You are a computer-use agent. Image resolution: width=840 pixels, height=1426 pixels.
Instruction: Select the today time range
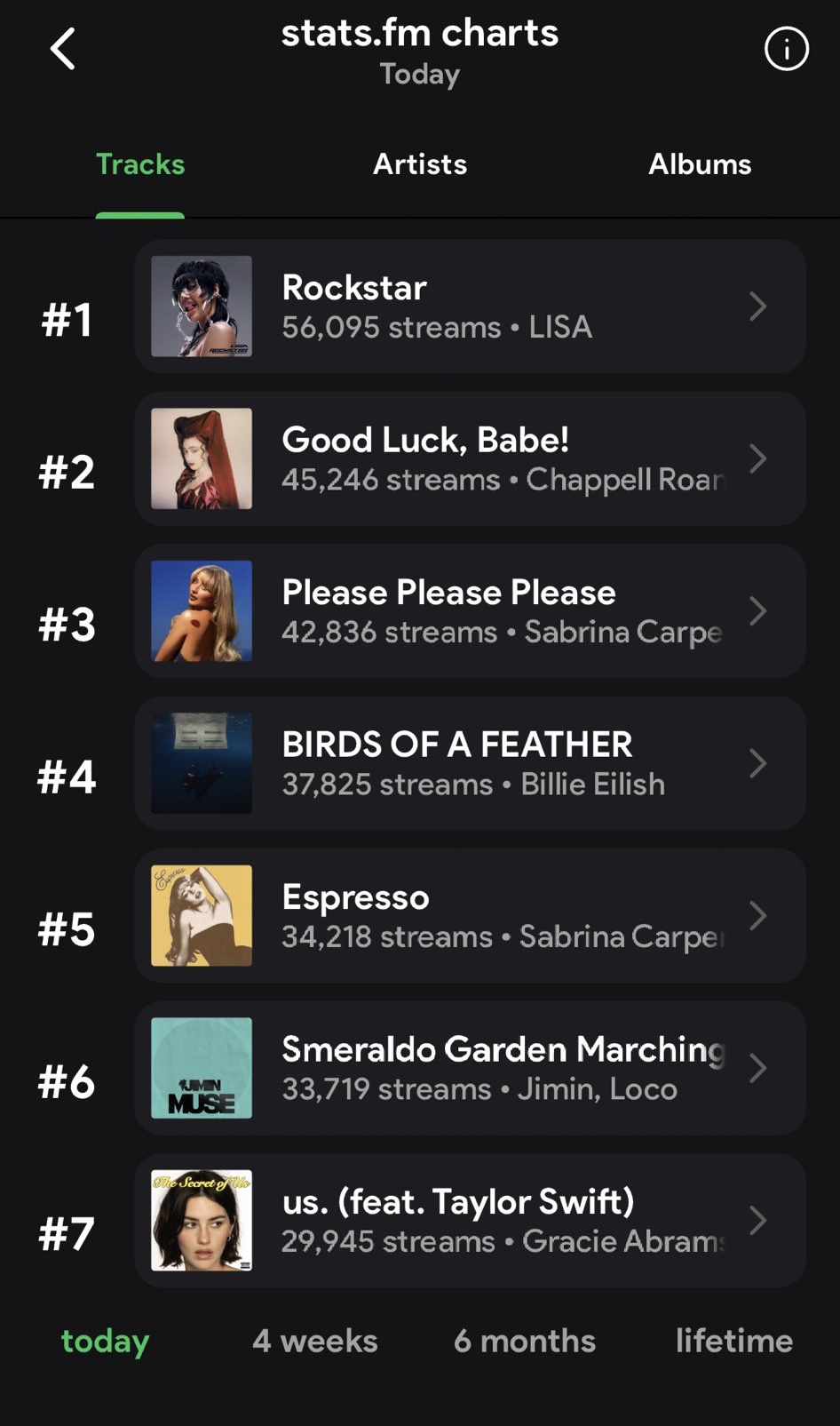pyautogui.click(x=106, y=1341)
